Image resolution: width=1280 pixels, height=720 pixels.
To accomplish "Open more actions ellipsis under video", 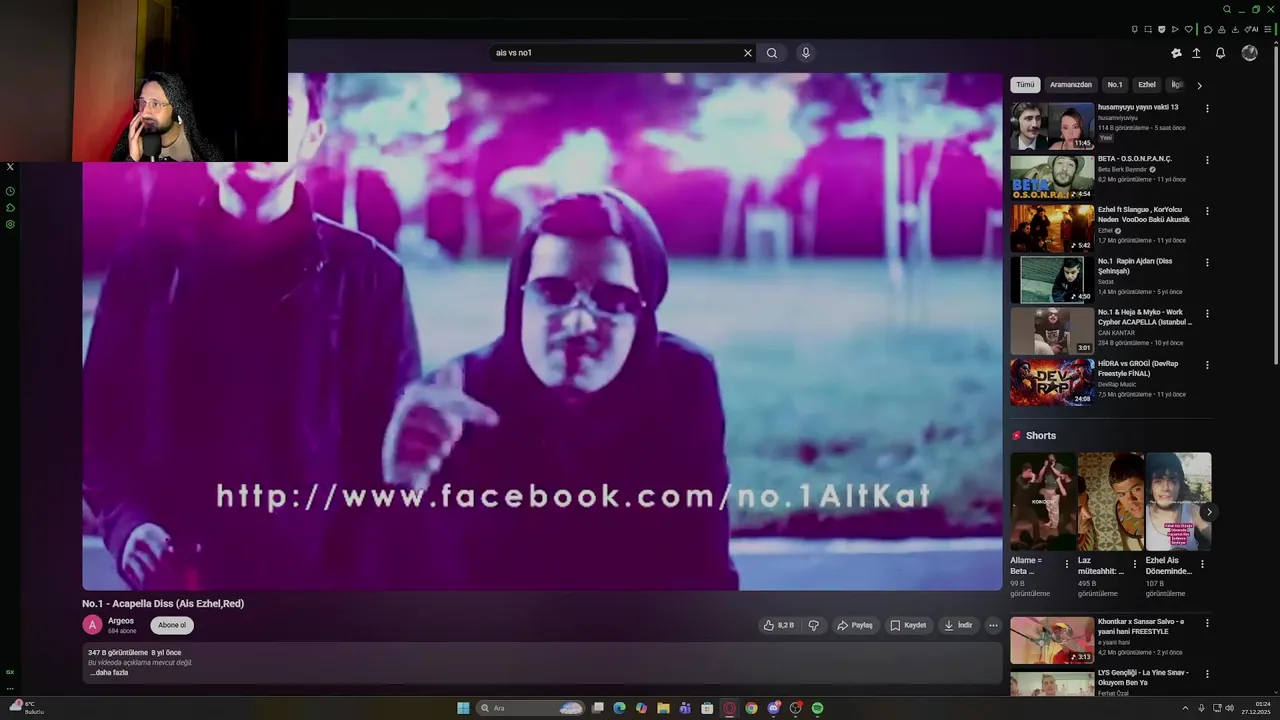I will 993,625.
